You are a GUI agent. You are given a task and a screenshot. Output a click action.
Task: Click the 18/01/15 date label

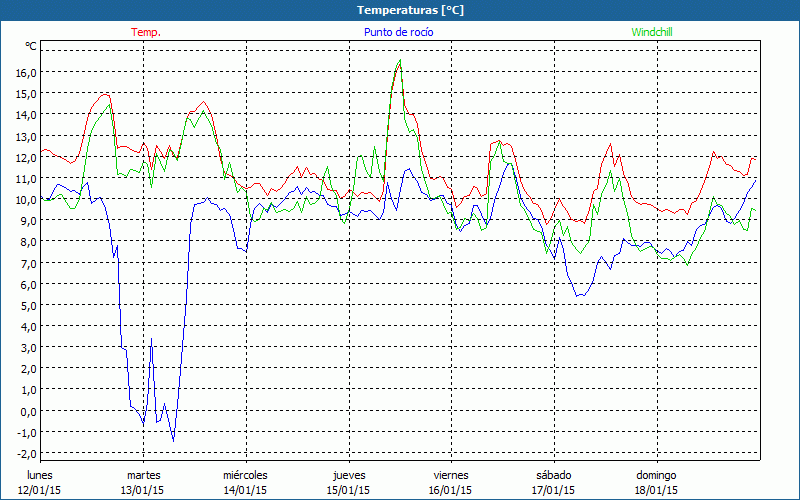[x=657, y=490]
